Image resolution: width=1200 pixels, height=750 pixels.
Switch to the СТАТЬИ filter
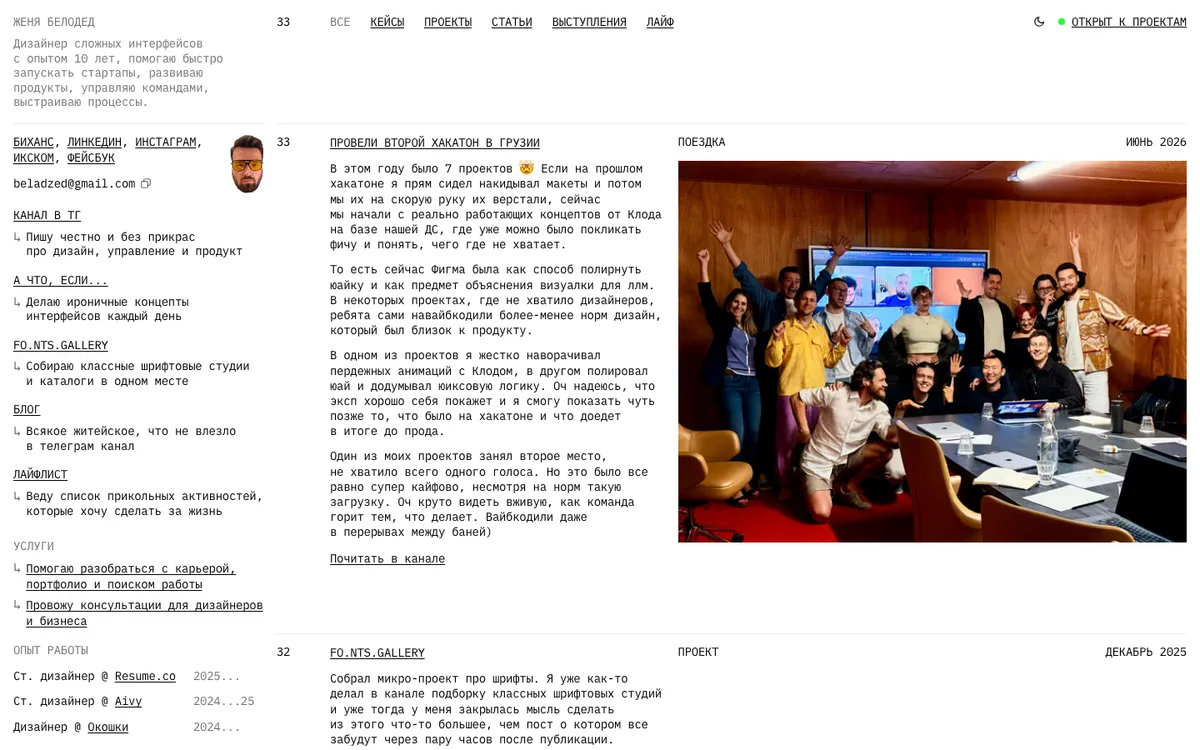point(512,22)
